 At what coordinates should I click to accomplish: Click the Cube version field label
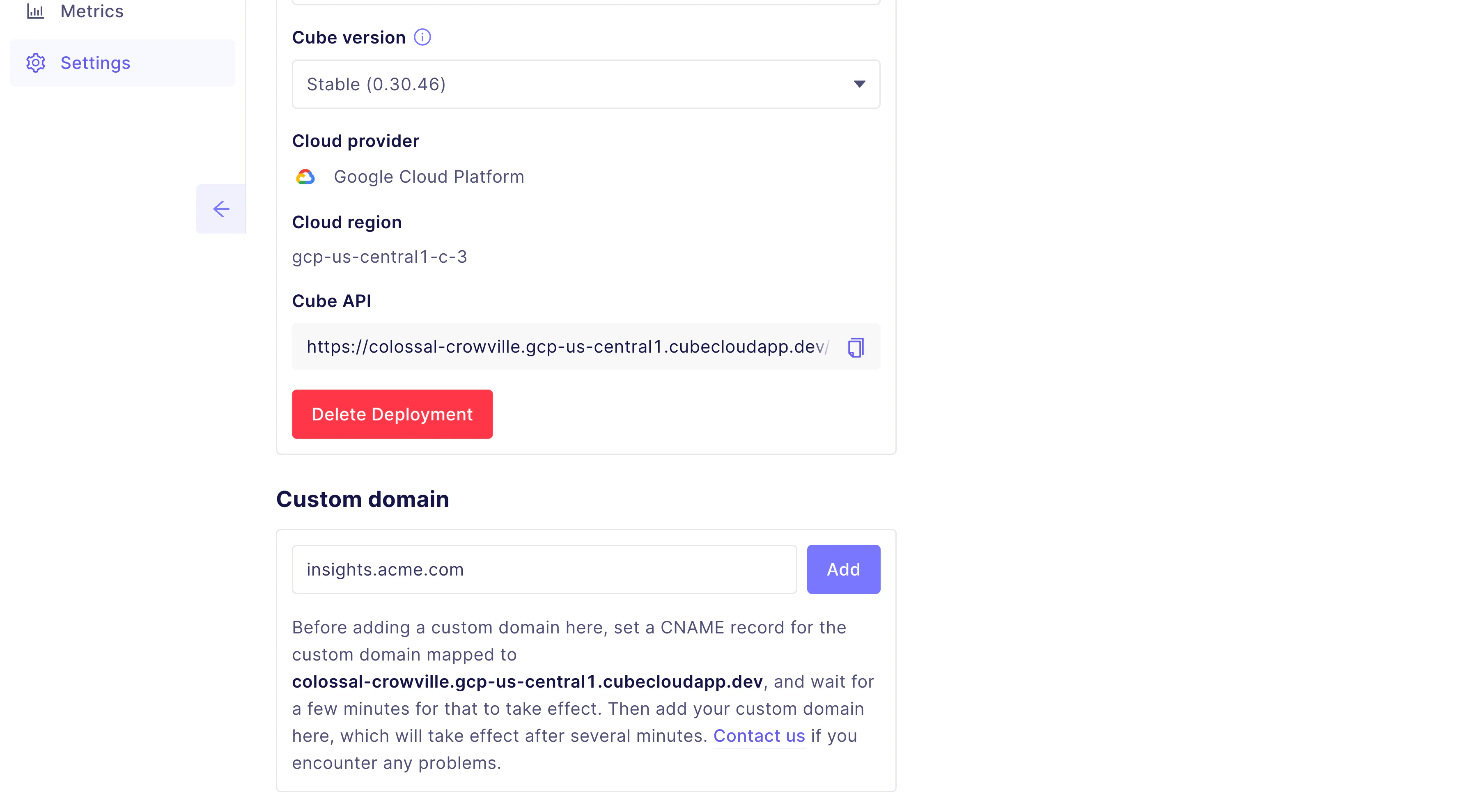pos(348,37)
